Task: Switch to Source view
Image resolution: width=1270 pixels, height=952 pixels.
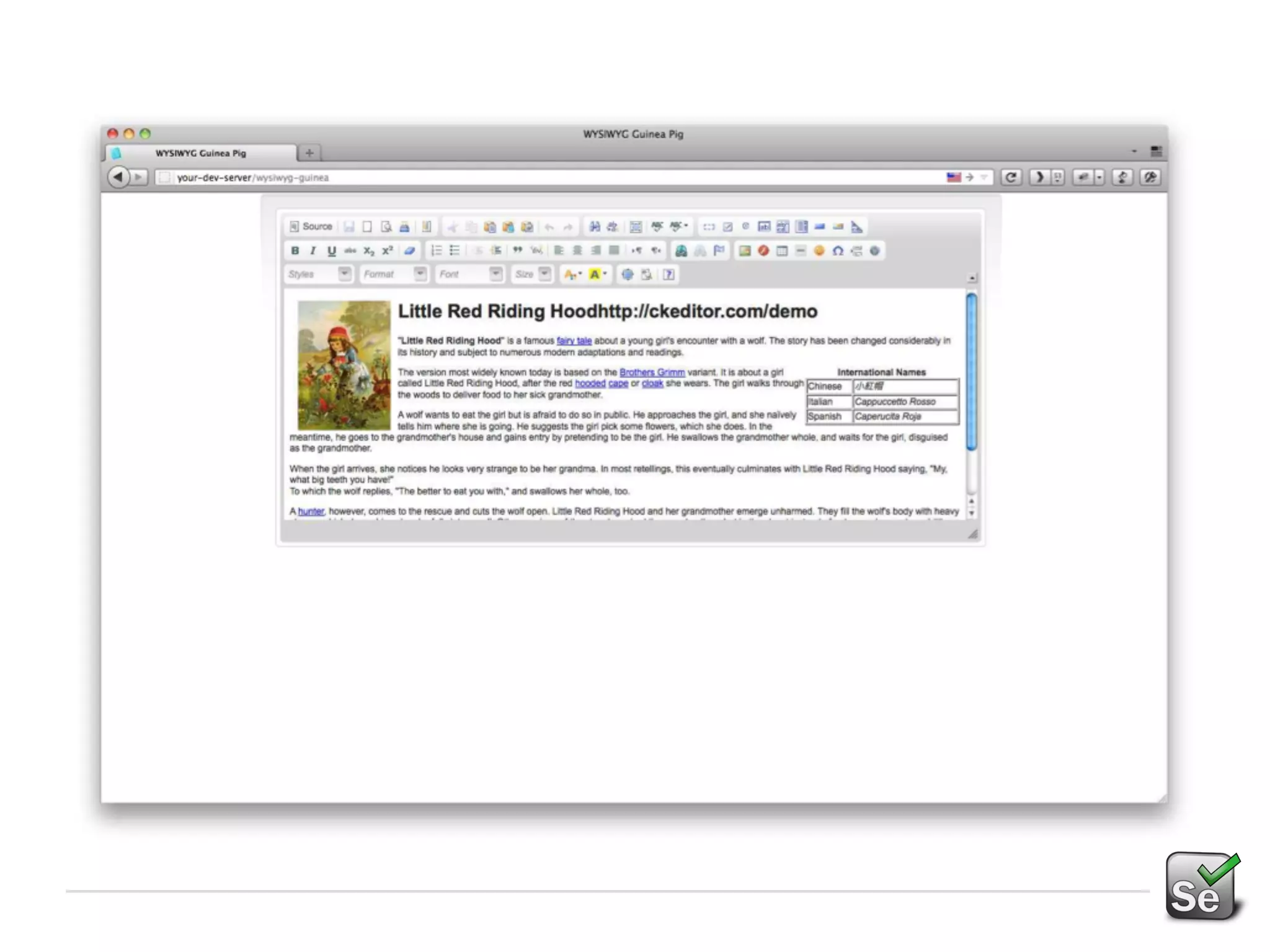Action: point(311,226)
